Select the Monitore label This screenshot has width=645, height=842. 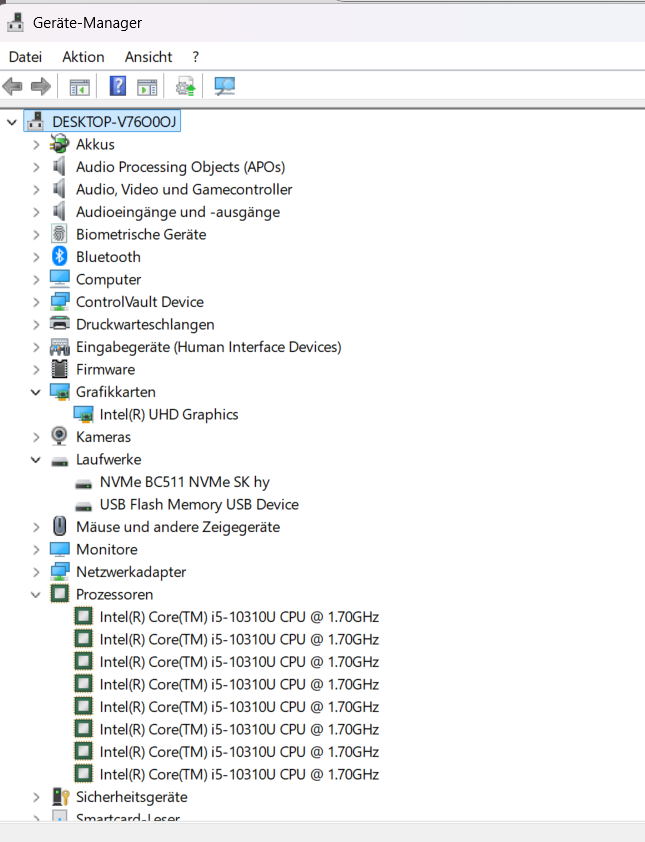106,549
